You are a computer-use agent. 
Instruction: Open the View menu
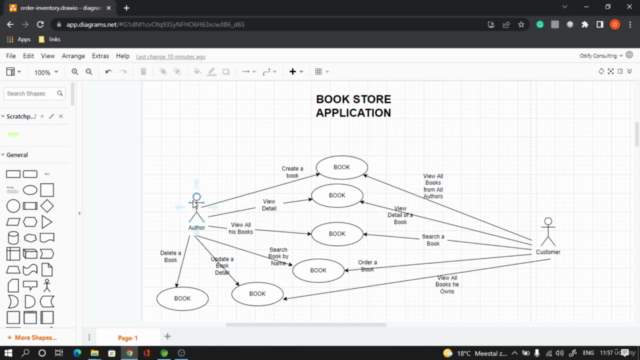click(47, 56)
